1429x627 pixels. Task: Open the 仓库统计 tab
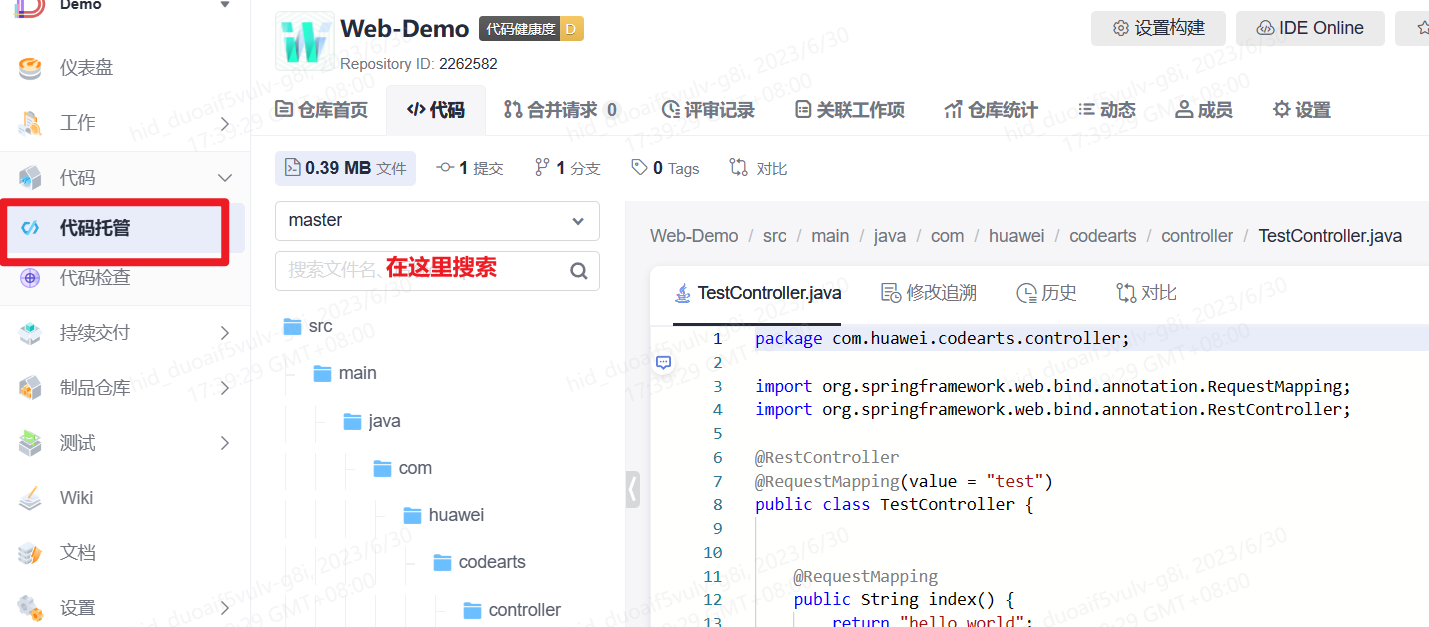click(991, 110)
